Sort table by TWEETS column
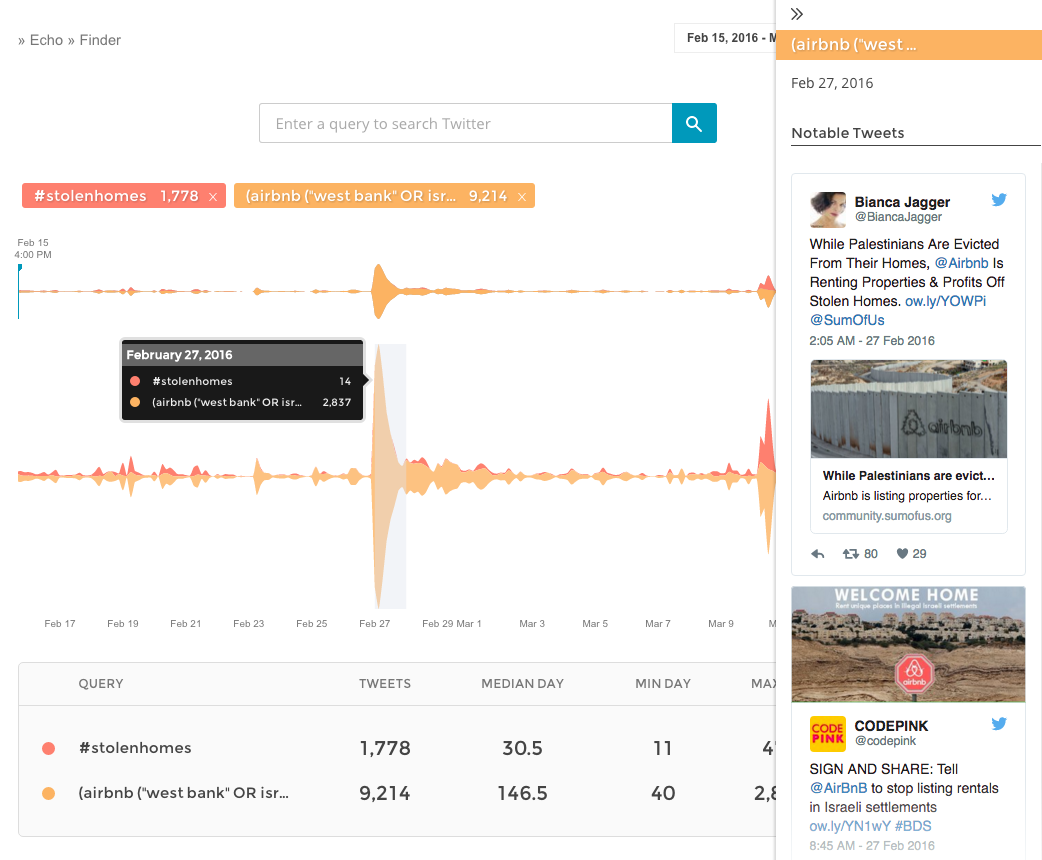 click(385, 684)
